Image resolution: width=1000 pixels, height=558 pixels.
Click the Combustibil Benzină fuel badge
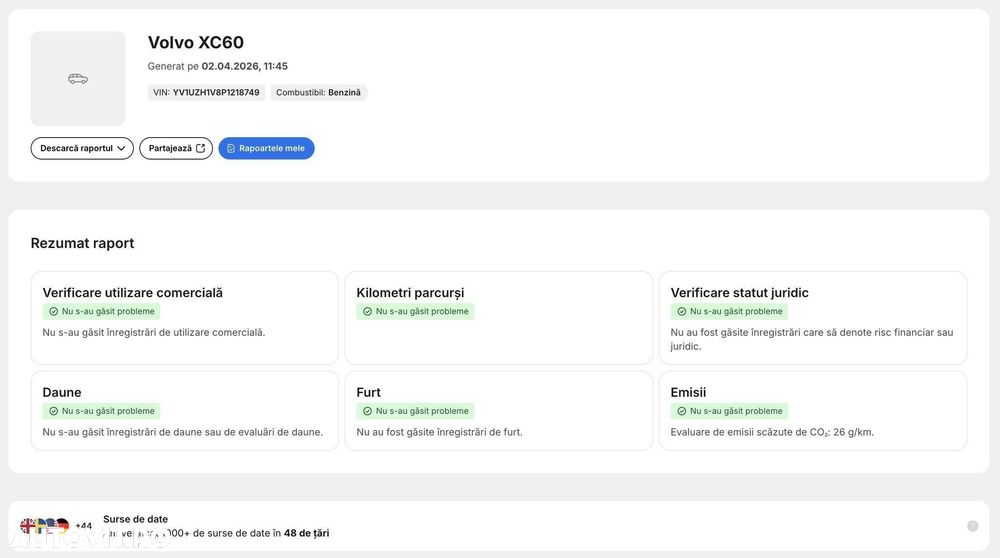(318, 92)
